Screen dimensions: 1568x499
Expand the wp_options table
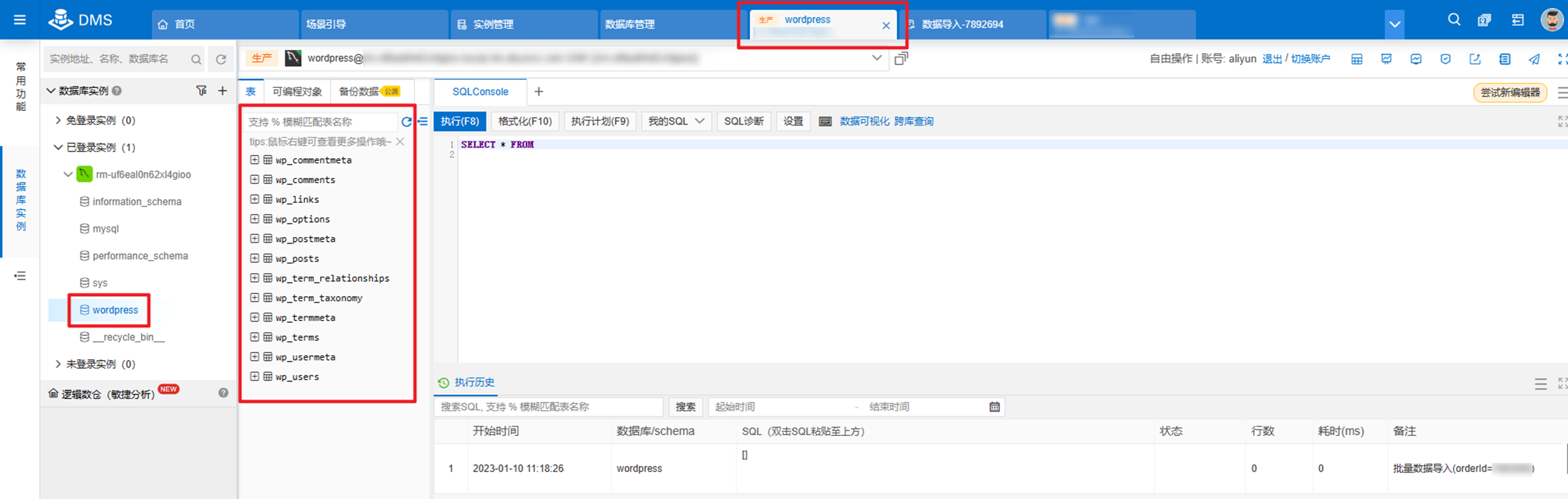254,219
